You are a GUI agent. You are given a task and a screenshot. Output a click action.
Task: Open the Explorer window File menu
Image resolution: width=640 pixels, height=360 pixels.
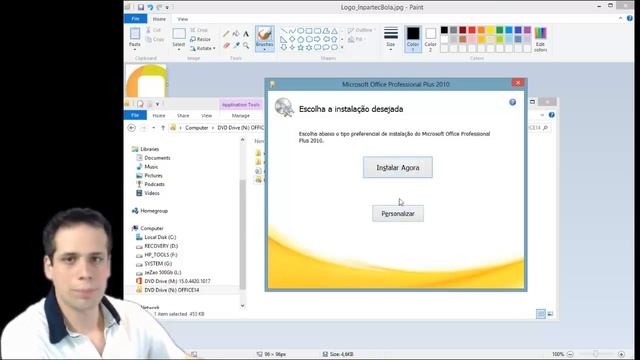(x=135, y=116)
